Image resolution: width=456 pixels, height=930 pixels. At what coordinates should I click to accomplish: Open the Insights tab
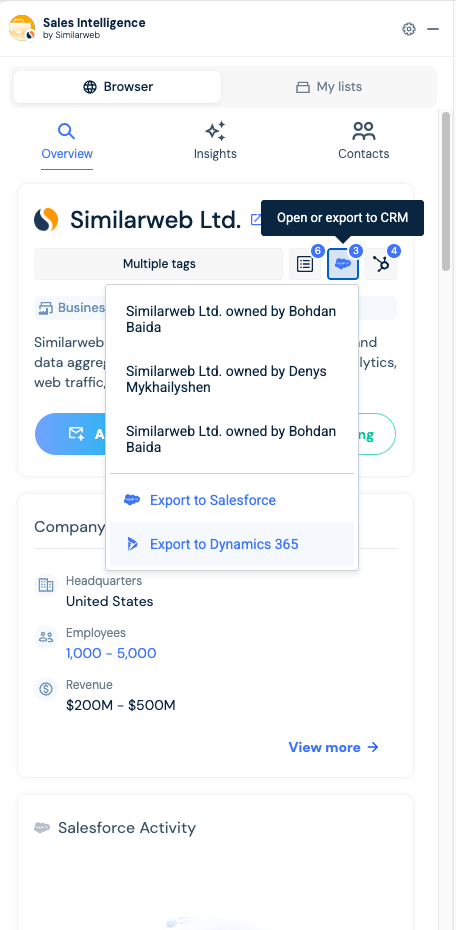pyautogui.click(x=215, y=141)
